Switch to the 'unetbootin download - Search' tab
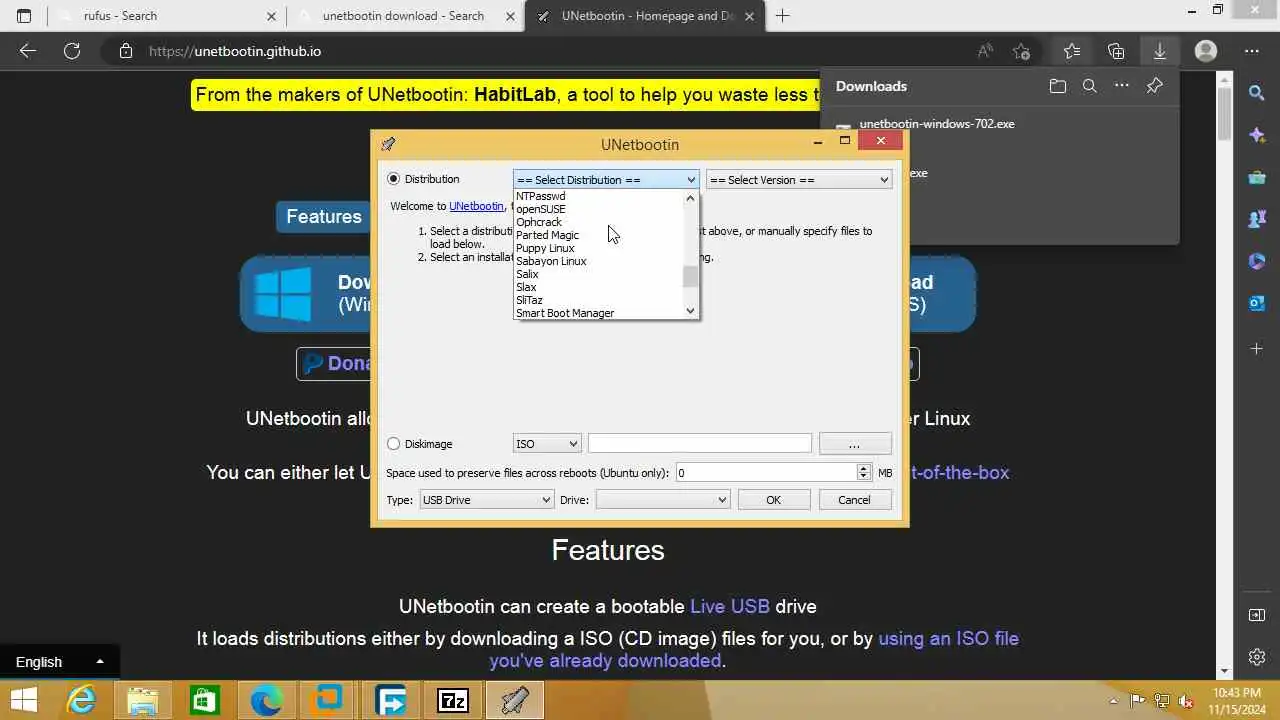 pyautogui.click(x=405, y=16)
